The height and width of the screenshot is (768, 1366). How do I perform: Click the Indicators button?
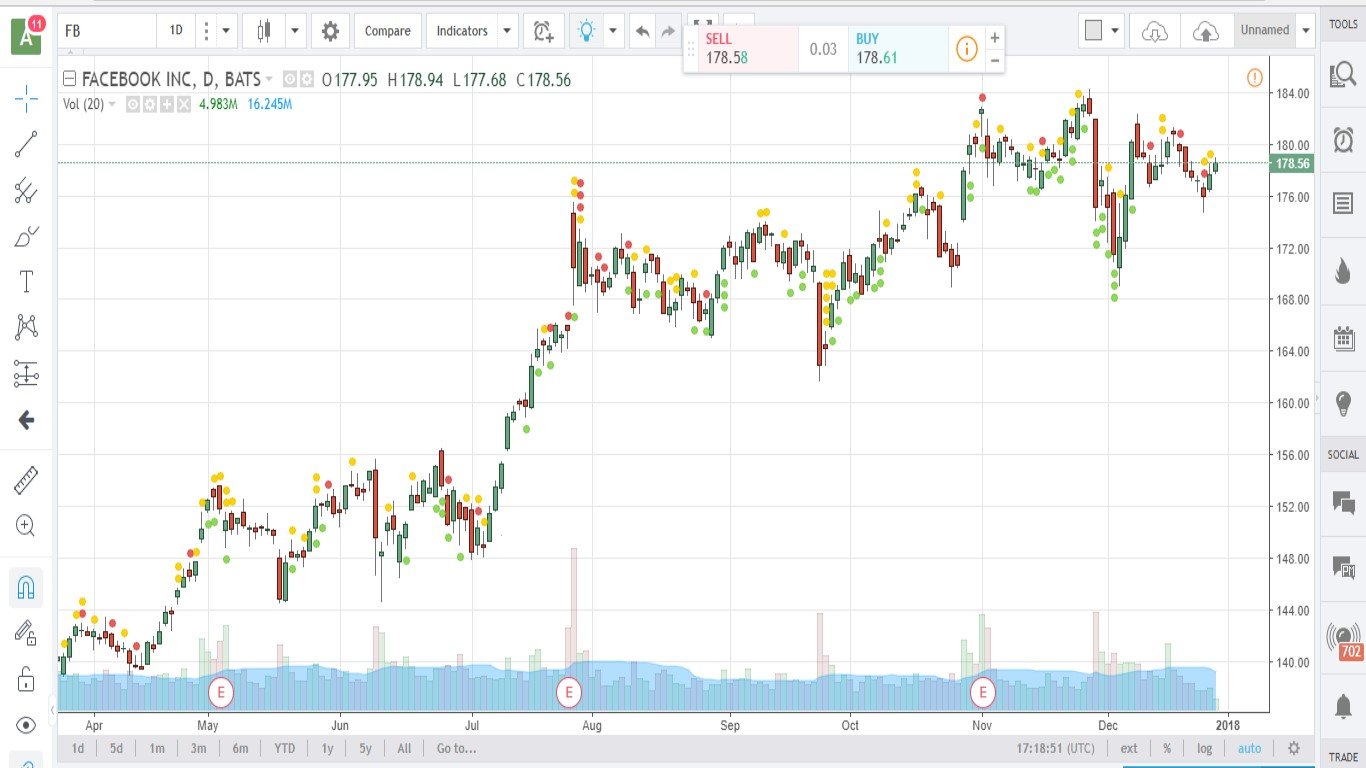click(x=461, y=31)
